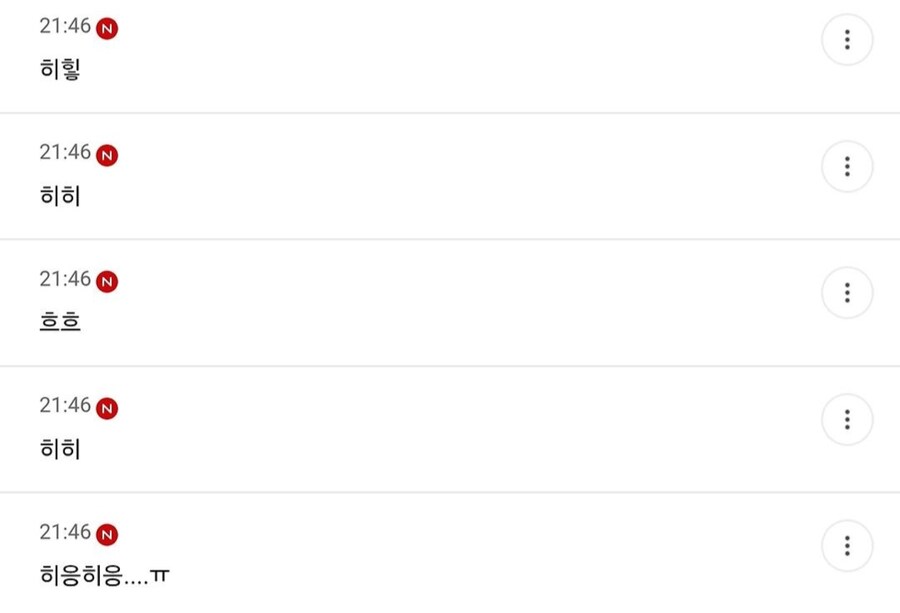
Task: Click timestamp of the 히히 entry preceding 흐흐
Action: [65, 153]
